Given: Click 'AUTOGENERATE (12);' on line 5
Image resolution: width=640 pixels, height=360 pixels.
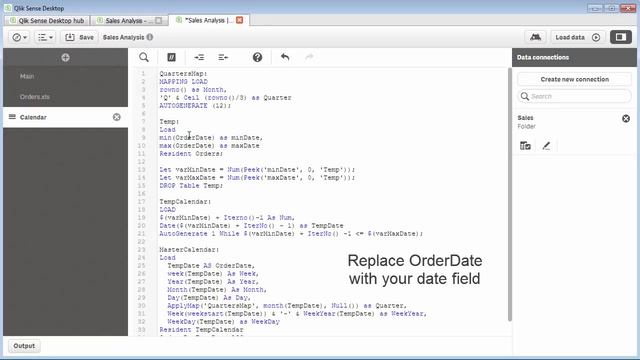Looking at the screenshot, I should click(195, 106).
